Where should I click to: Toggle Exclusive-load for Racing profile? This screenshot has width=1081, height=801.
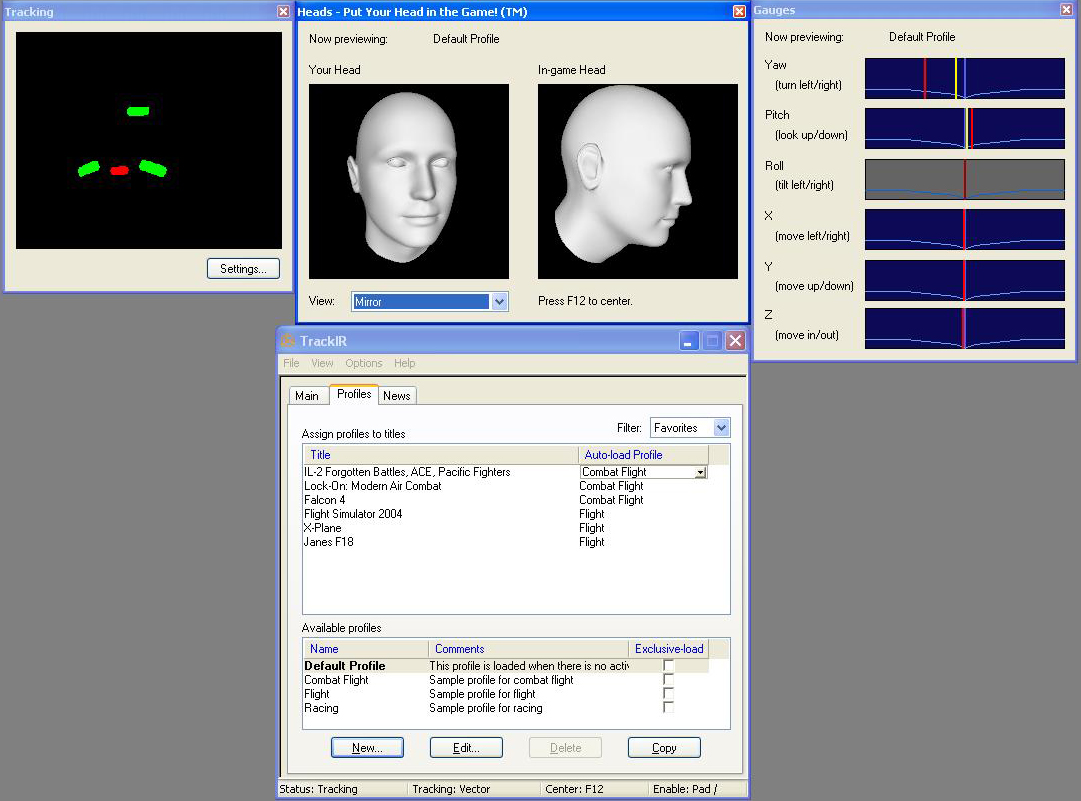pos(668,708)
